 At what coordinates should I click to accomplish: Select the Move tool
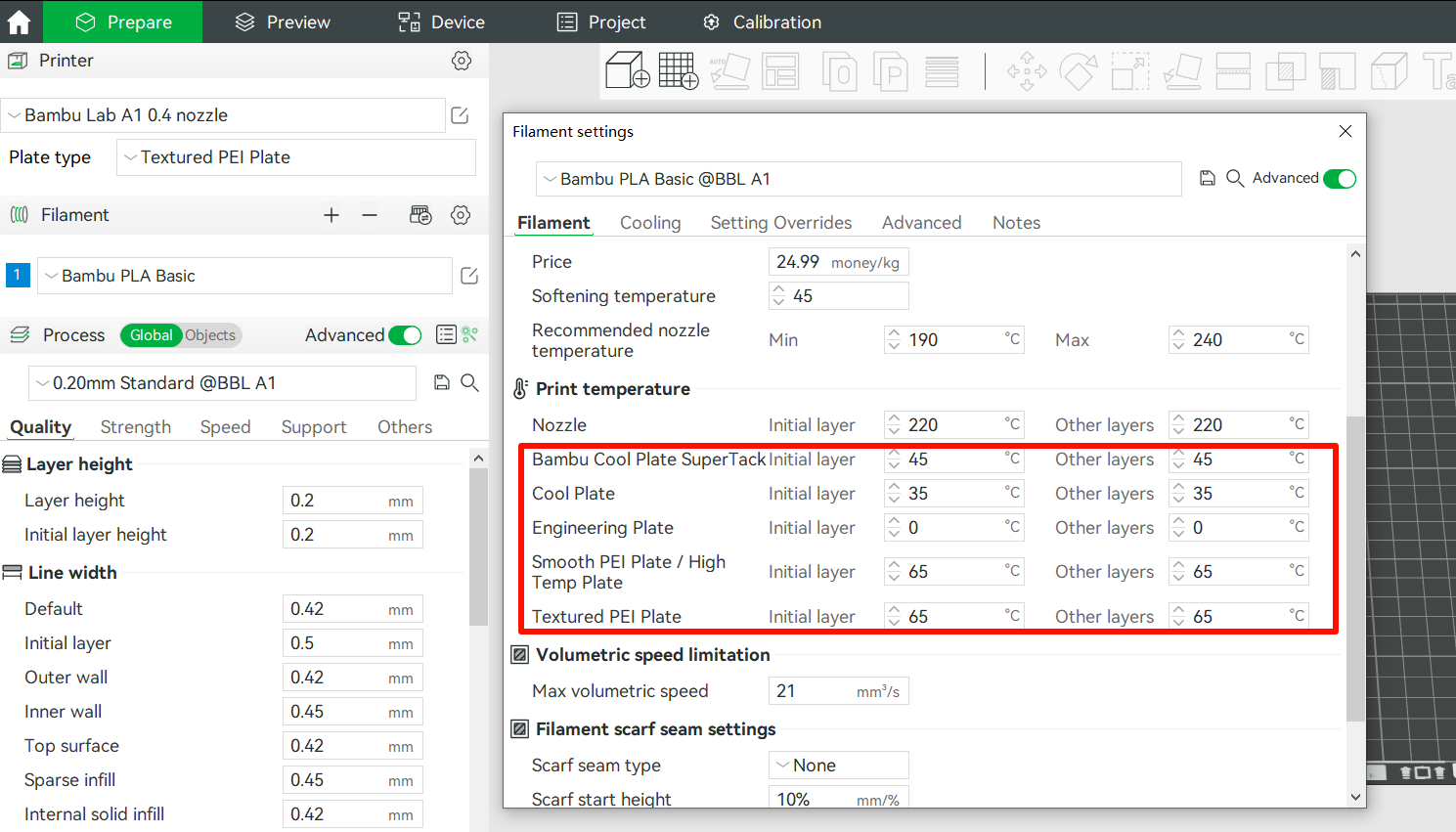(x=1027, y=71)
